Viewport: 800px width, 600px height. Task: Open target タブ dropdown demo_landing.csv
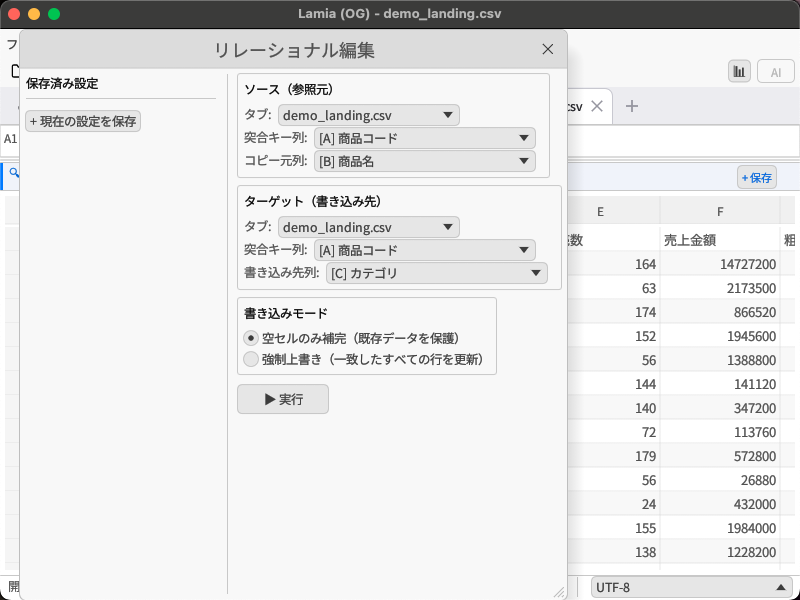click(368, 227)
